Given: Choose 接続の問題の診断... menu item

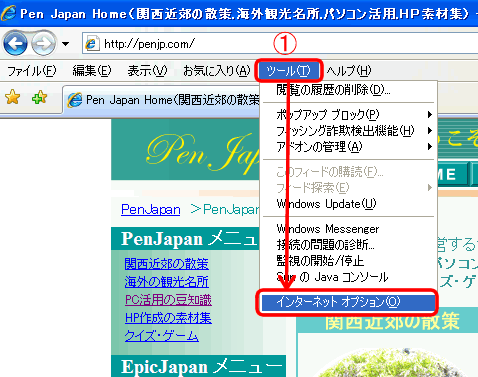Looking at the screenshot, I should tap(348, 245).
